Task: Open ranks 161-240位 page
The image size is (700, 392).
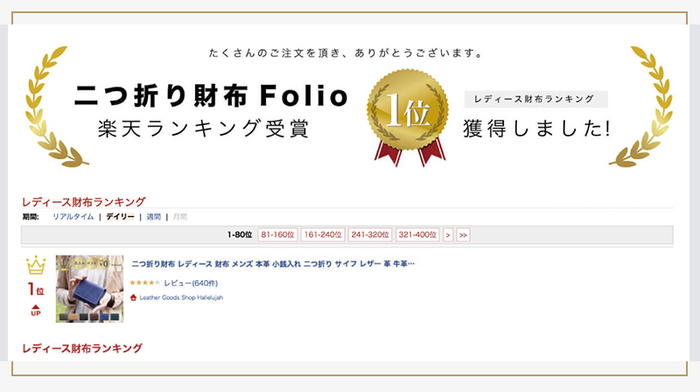Action: pos(323,235)
